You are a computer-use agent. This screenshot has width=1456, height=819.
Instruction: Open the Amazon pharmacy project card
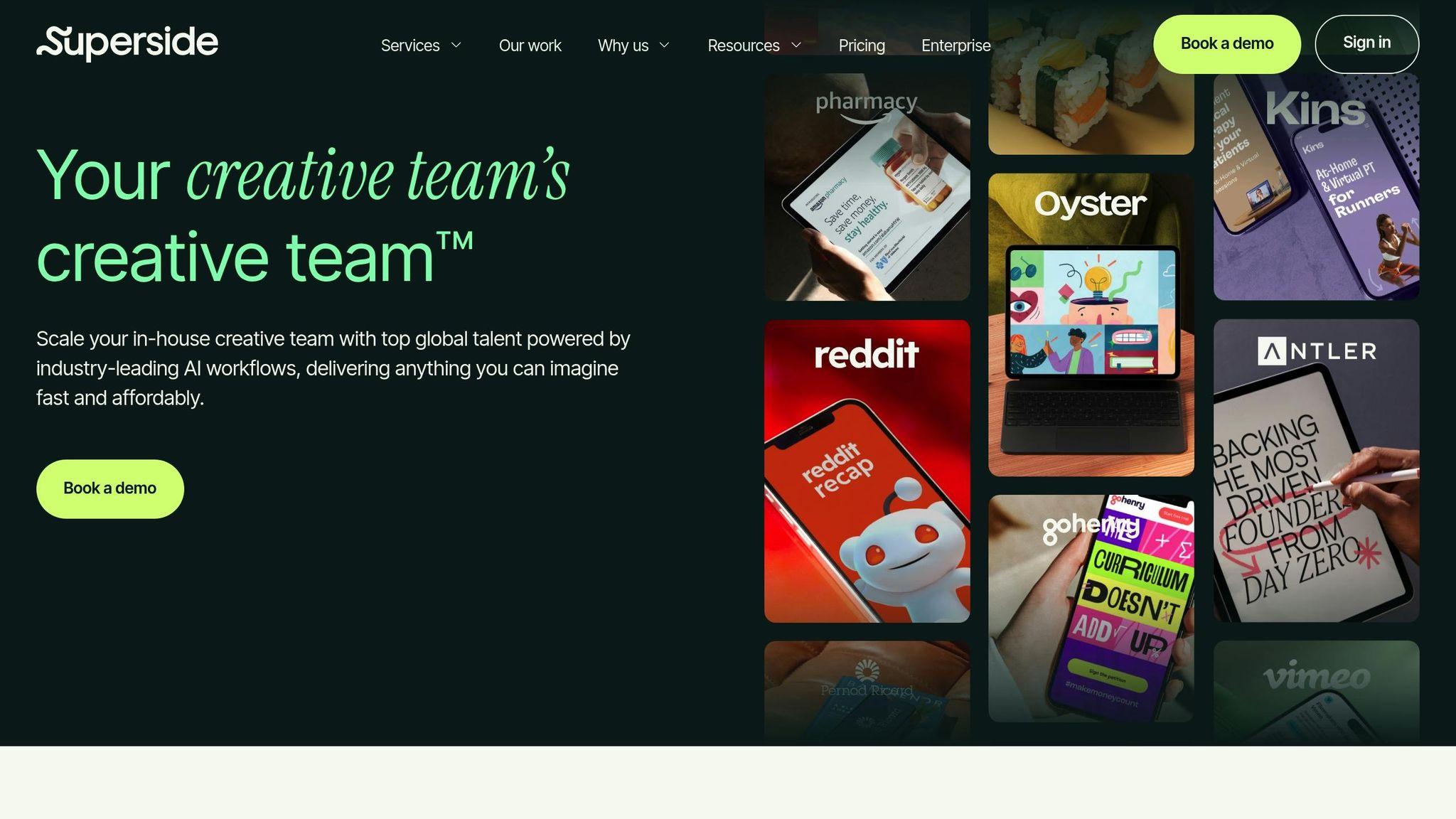[x=867, y=187]
